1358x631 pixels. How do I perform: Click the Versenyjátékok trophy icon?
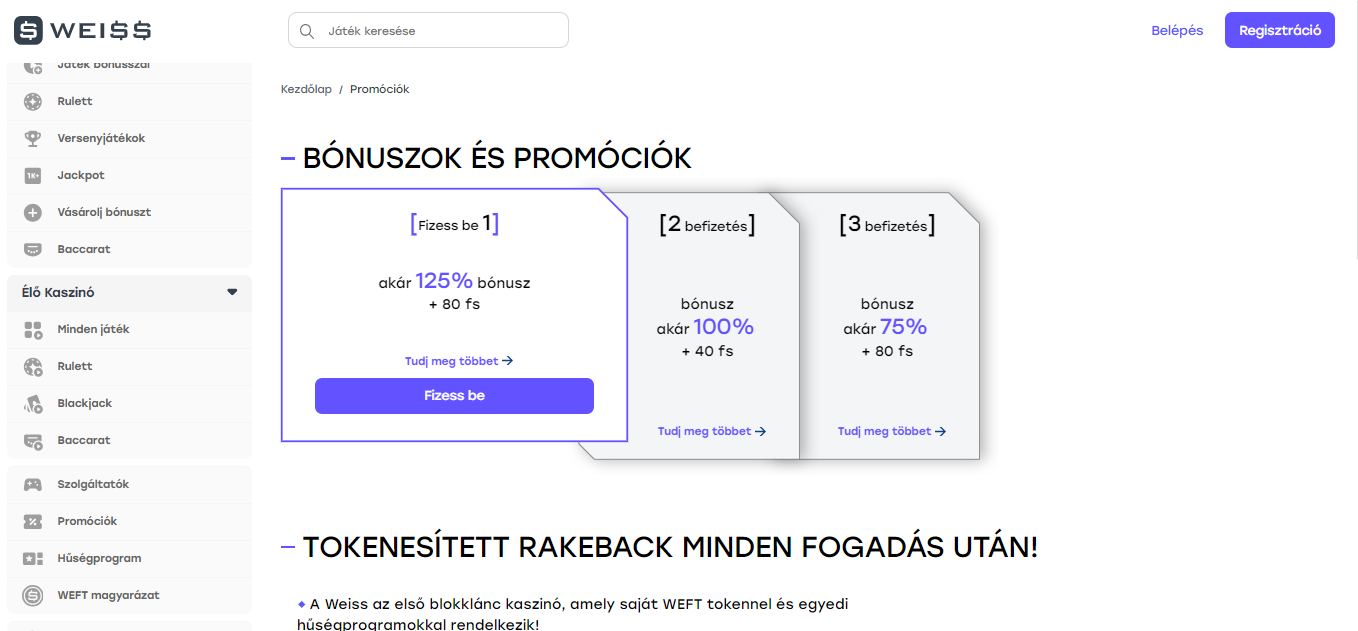(x=33, y=138)
